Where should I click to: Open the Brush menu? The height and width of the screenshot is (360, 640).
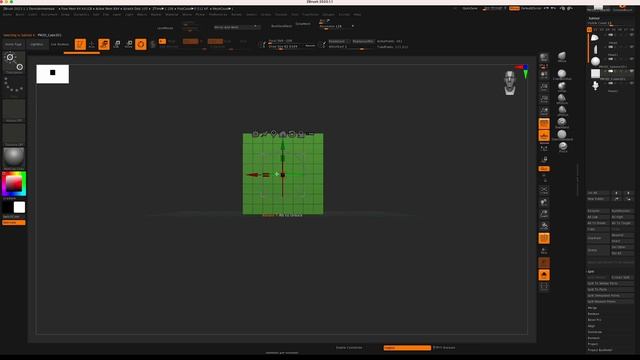tap(20, 14)
